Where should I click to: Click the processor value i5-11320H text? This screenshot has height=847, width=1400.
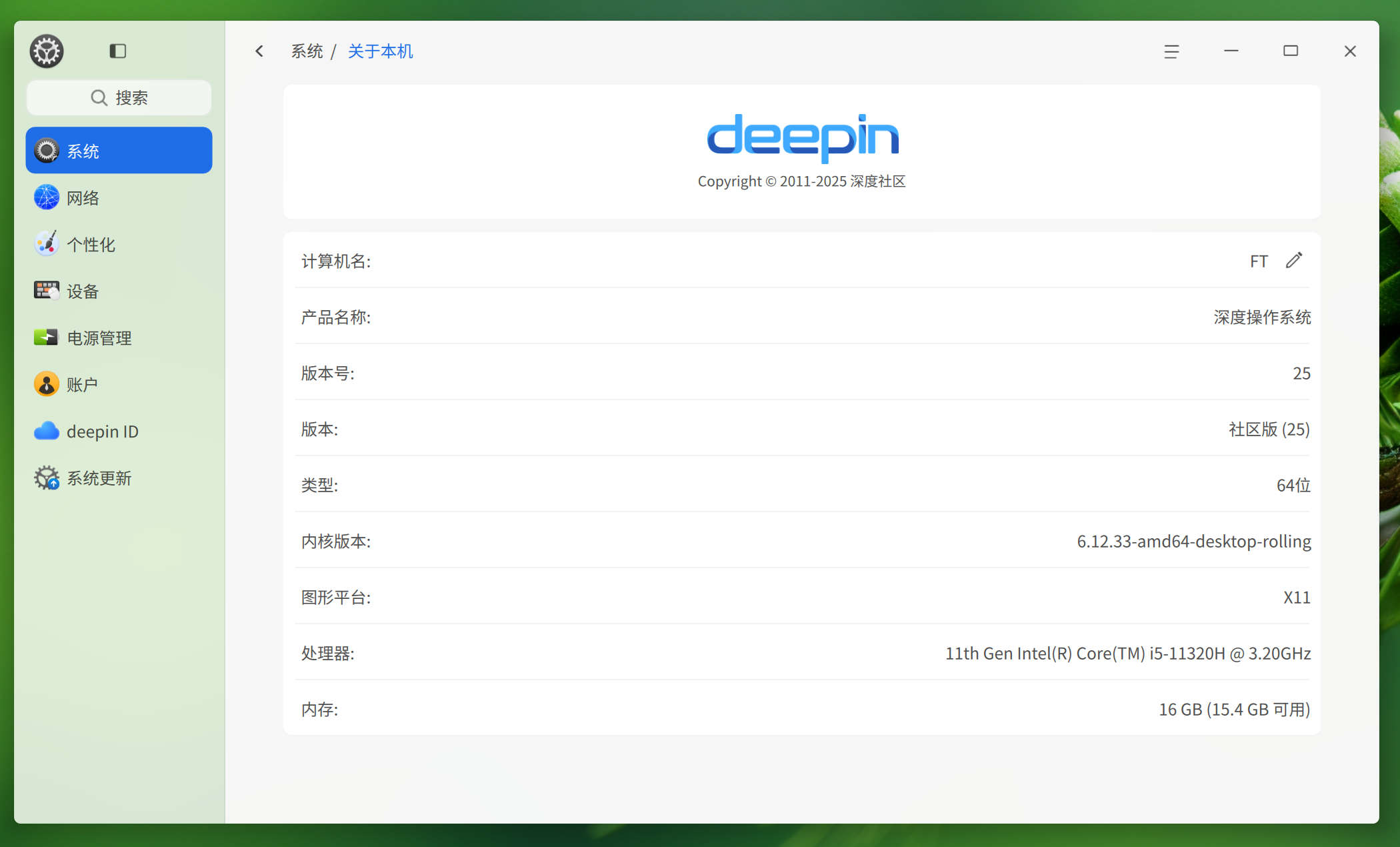(1128, 653)
